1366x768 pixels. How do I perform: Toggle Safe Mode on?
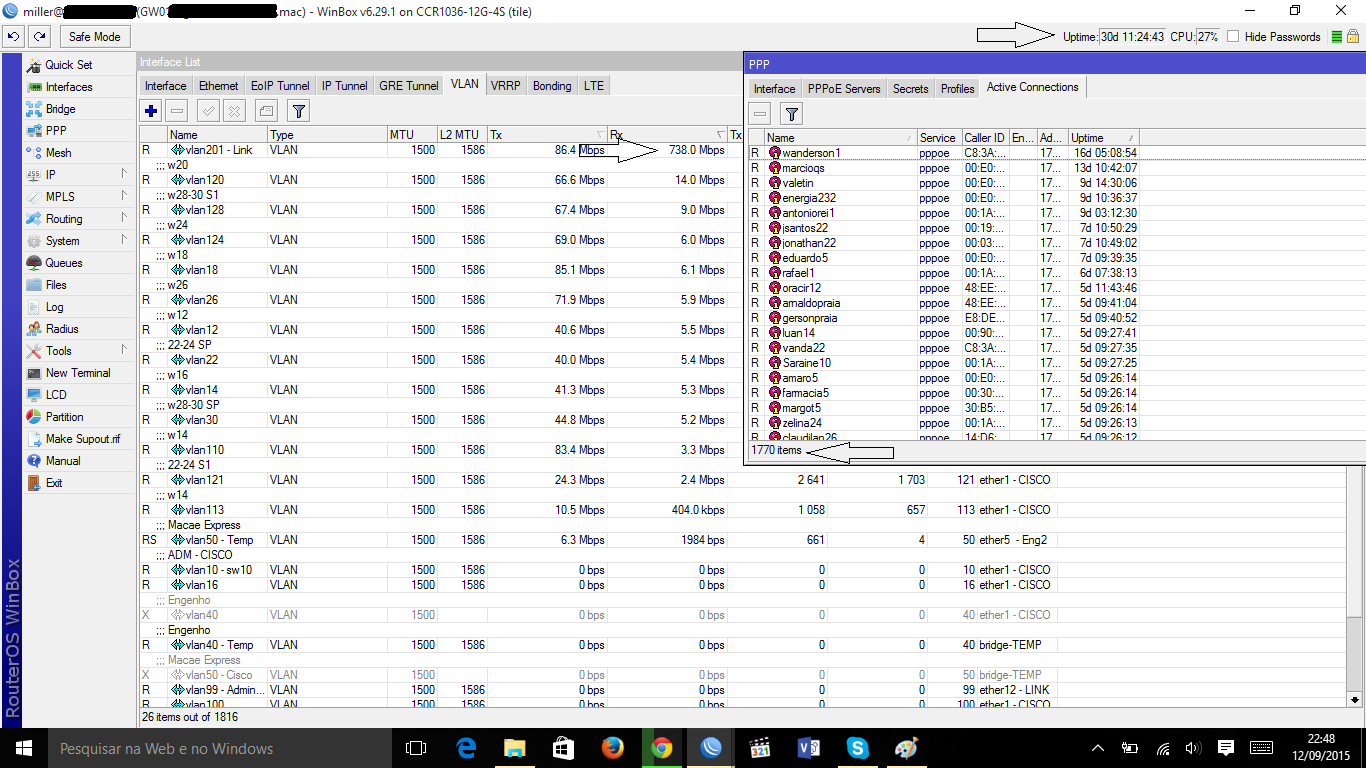click(x=94, y=37)
